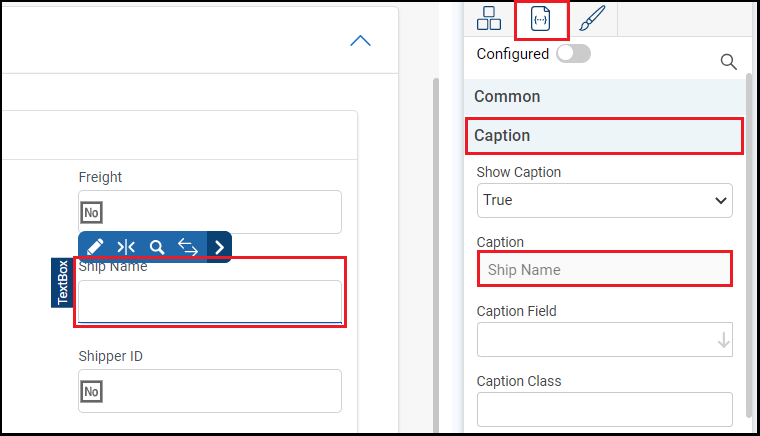The width and height of the screenshot is (760, 436).
Task: Toggle the Shipper ID No checkbox
Action: (91, 392)
